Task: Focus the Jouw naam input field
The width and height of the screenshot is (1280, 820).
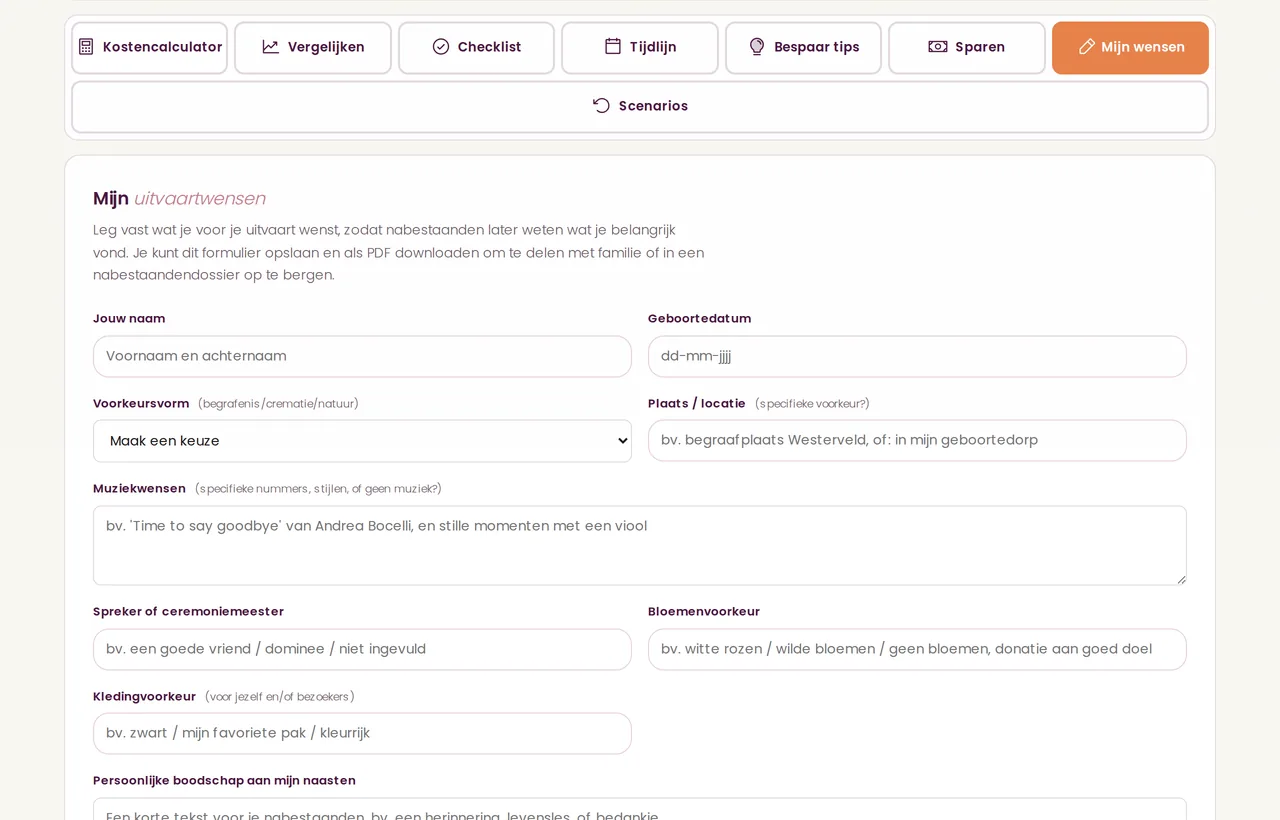Action: 362,356
